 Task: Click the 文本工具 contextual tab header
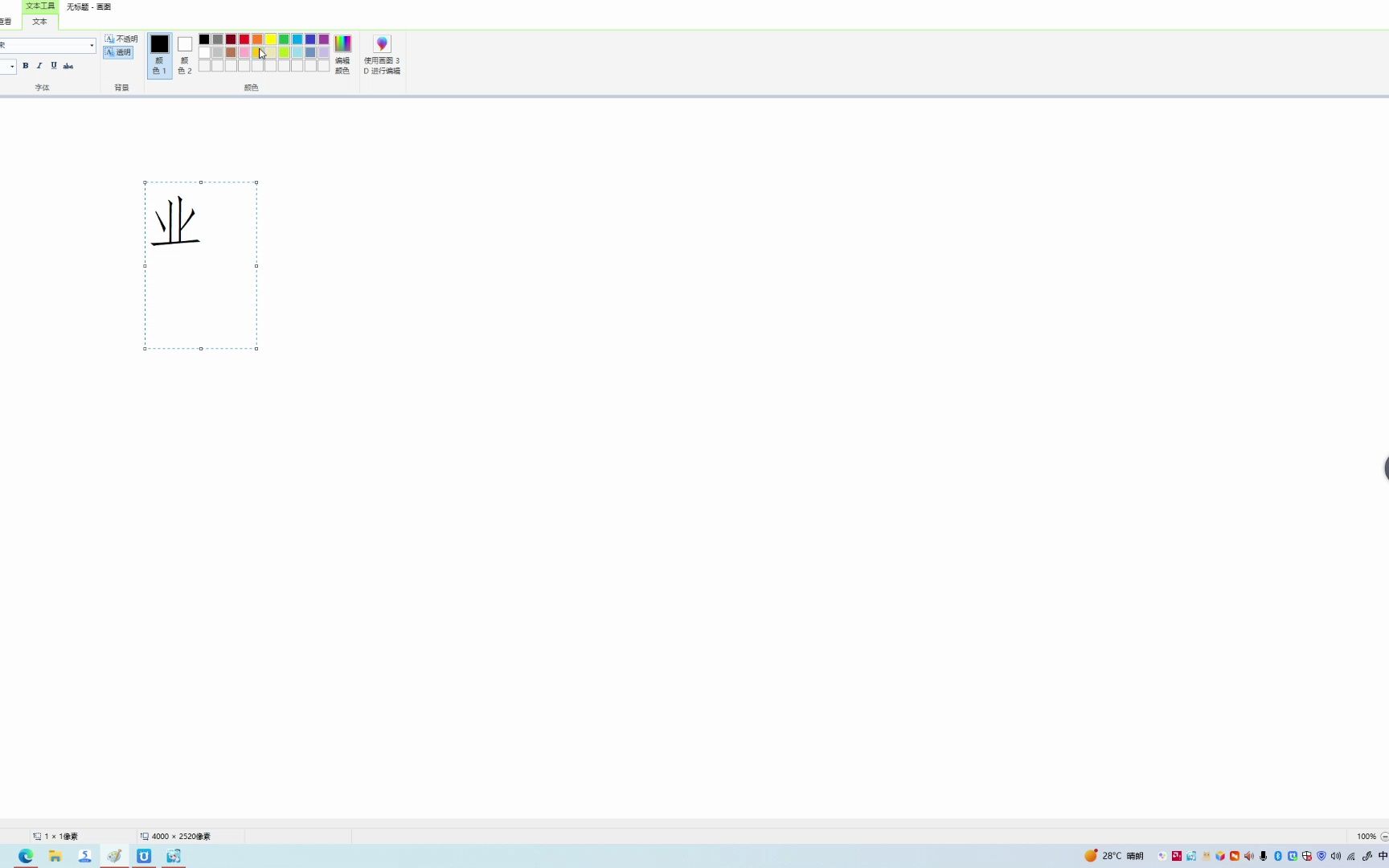(x=40, y=6)
